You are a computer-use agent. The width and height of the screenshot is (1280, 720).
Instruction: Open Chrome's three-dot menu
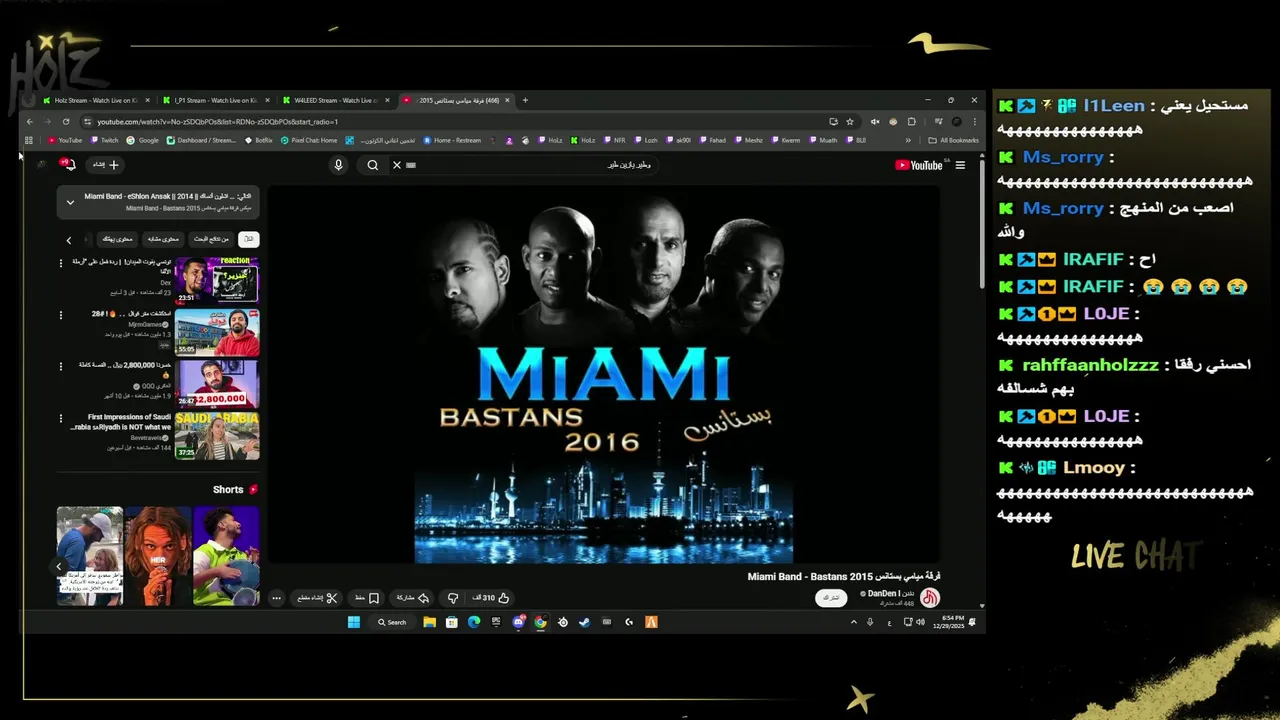click(x=974, y=121)
